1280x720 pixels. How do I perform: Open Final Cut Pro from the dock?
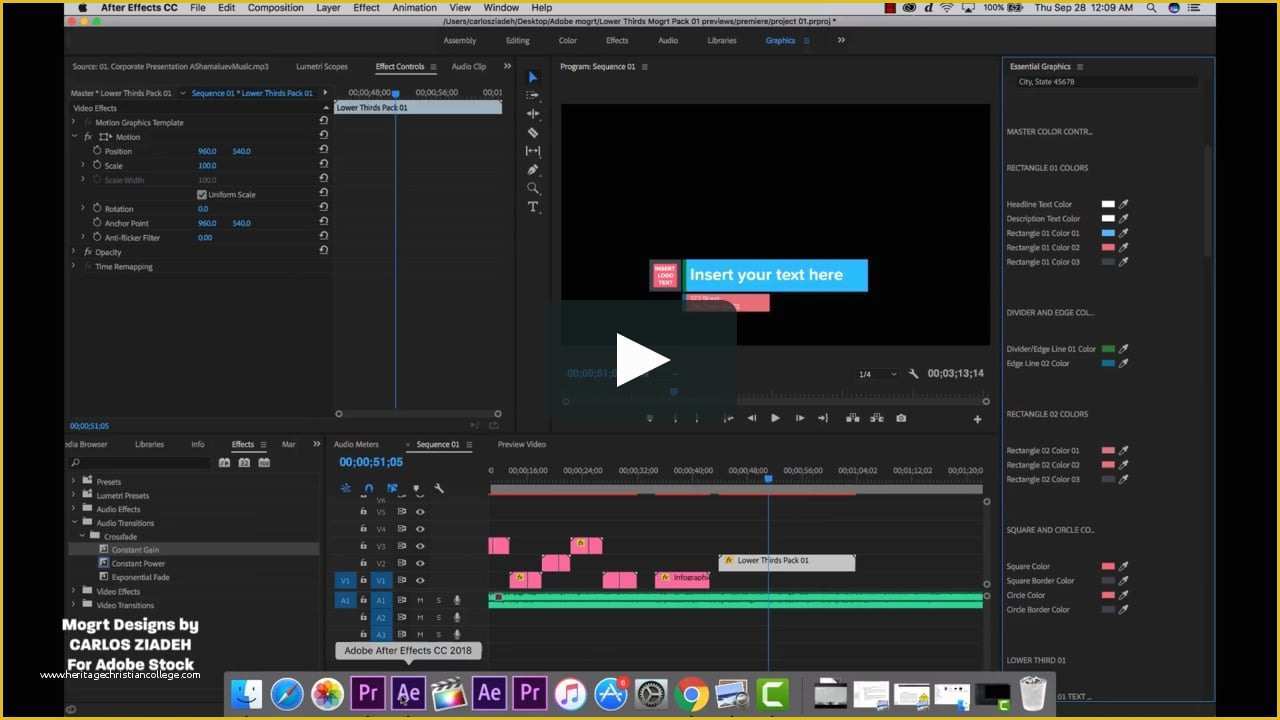(449, 693)
